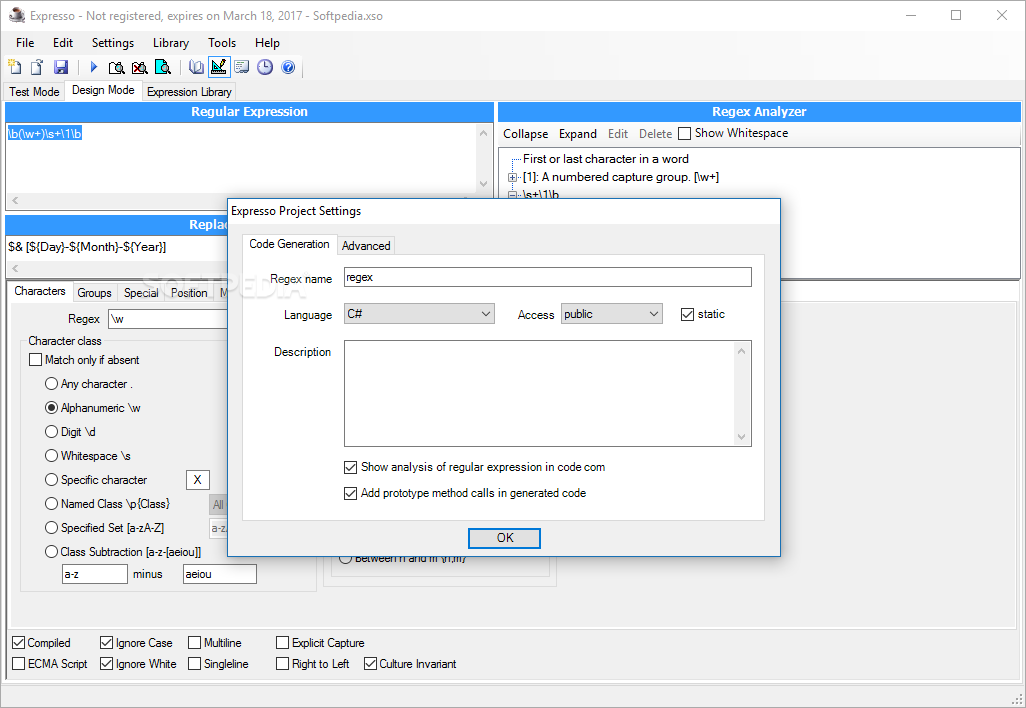
Task: Select the Position tab
Action: (x=189, y=292)
